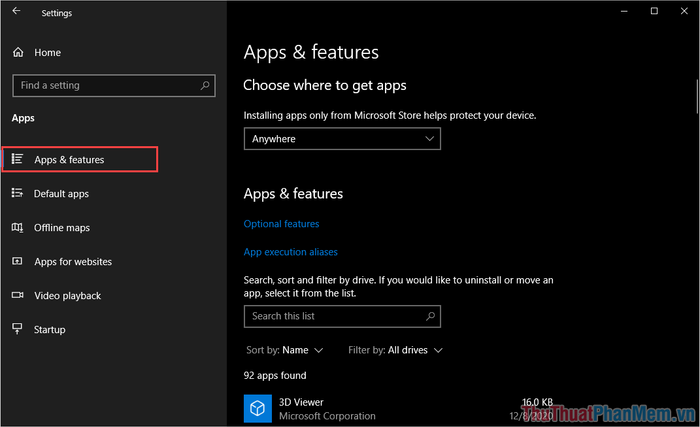700x427 pixels.
Task: Click the Video playback camera icon
Action: [x=17, y=295]
